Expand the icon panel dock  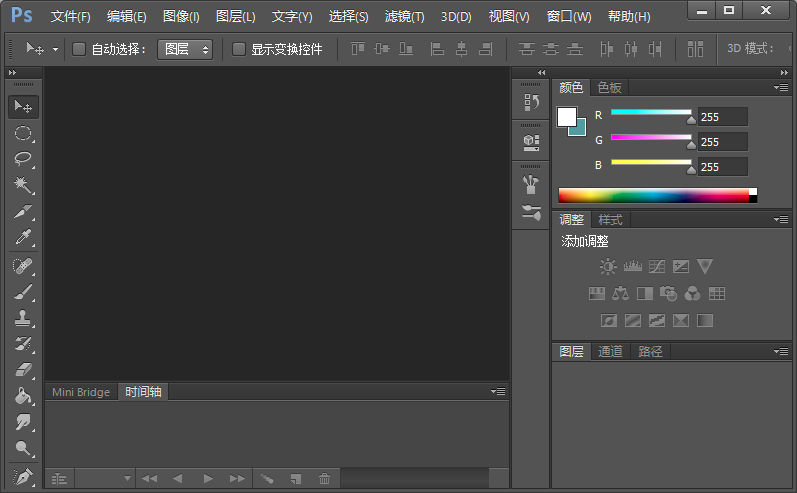click(x=541, y=73)
